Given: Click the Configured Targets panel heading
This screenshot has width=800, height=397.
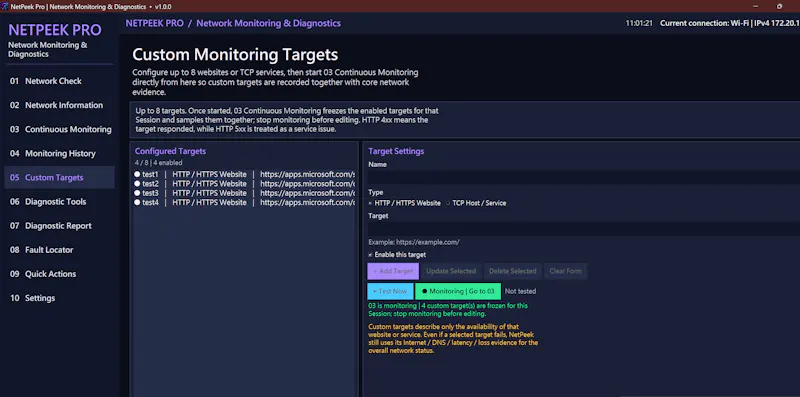Looking at the screenshot, I should click(x=170, y=151).
